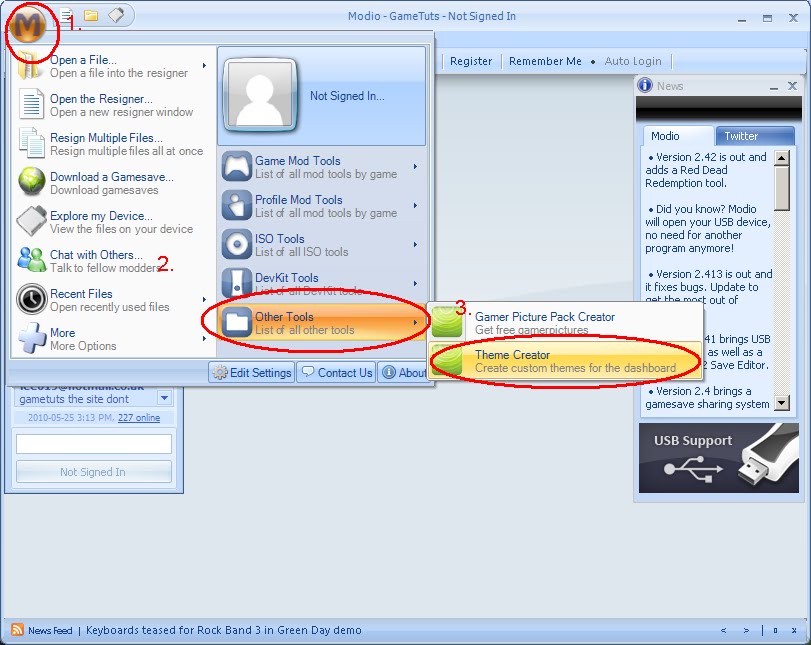Click the Gamer Picture Pack Creator green icon
Image resolution: width=811 pixels, height=645 pixels.
[x=447, y=322]
